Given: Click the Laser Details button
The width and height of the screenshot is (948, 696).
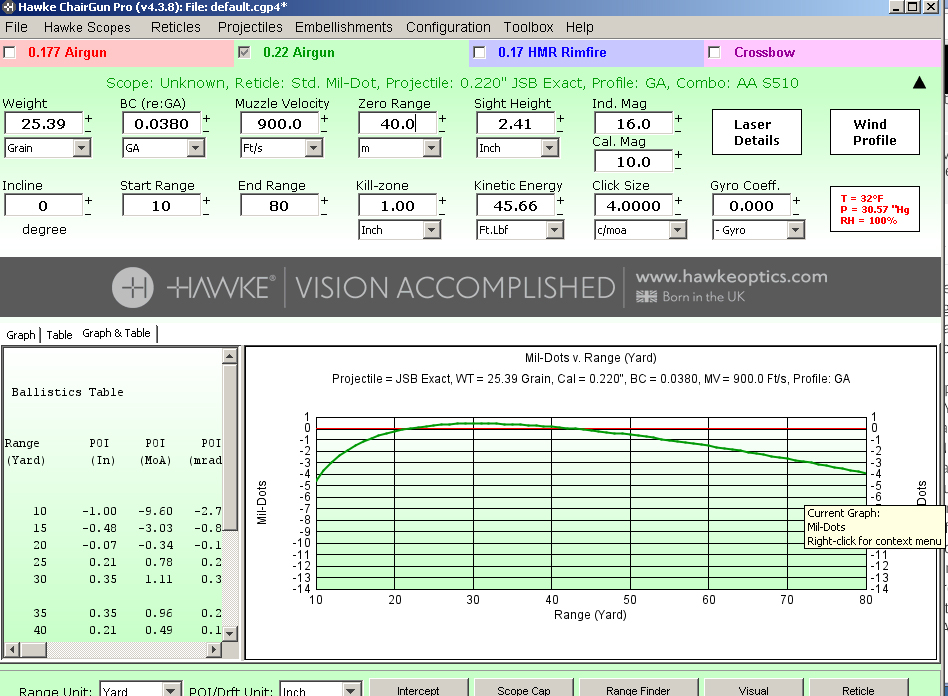Looking at the screenshot, I should coord(756,132).
